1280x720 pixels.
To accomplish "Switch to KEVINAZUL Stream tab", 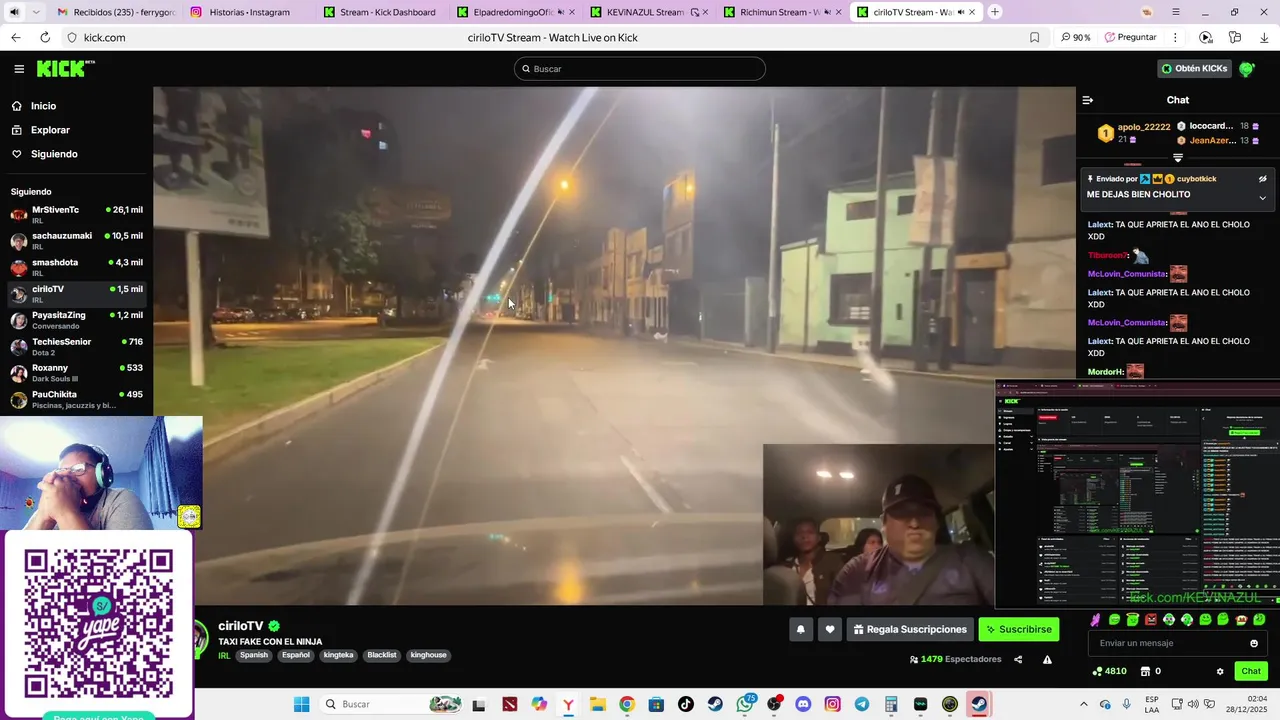I will (645, 12).
